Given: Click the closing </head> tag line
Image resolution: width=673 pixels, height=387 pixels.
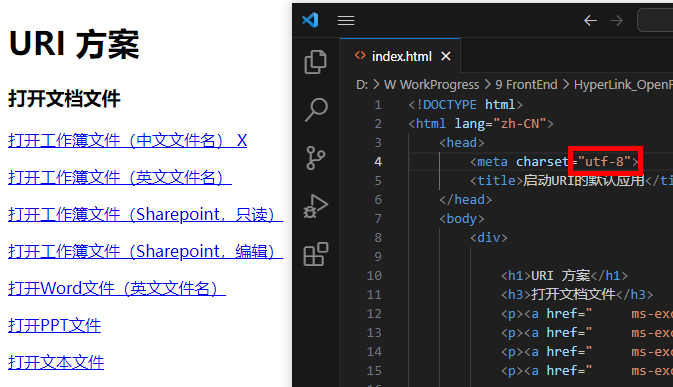Looking at the screenshot, I should pyautogui.click(x=466, y=200).
